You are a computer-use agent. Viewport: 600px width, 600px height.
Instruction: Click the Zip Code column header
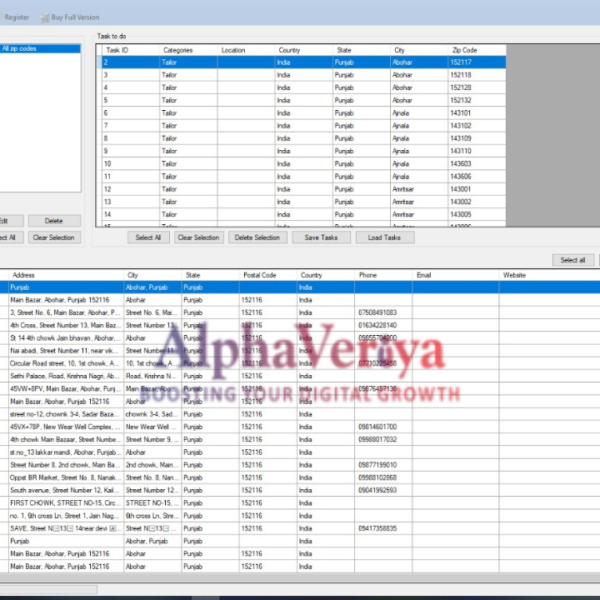477,50
